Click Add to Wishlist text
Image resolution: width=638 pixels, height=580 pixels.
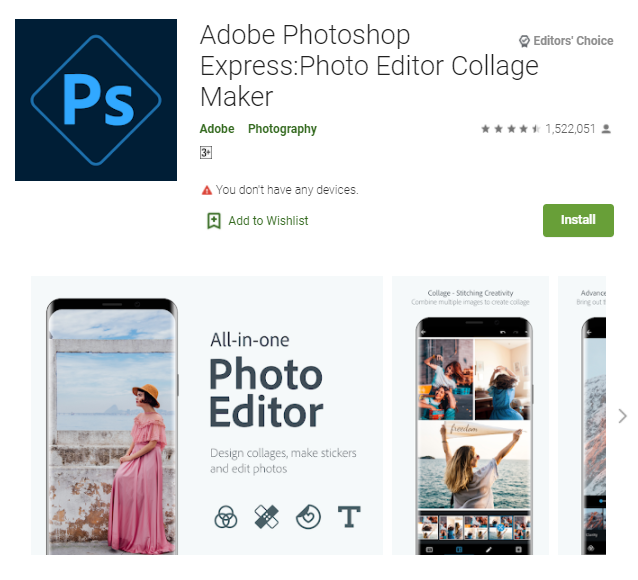tap(268, 221)
